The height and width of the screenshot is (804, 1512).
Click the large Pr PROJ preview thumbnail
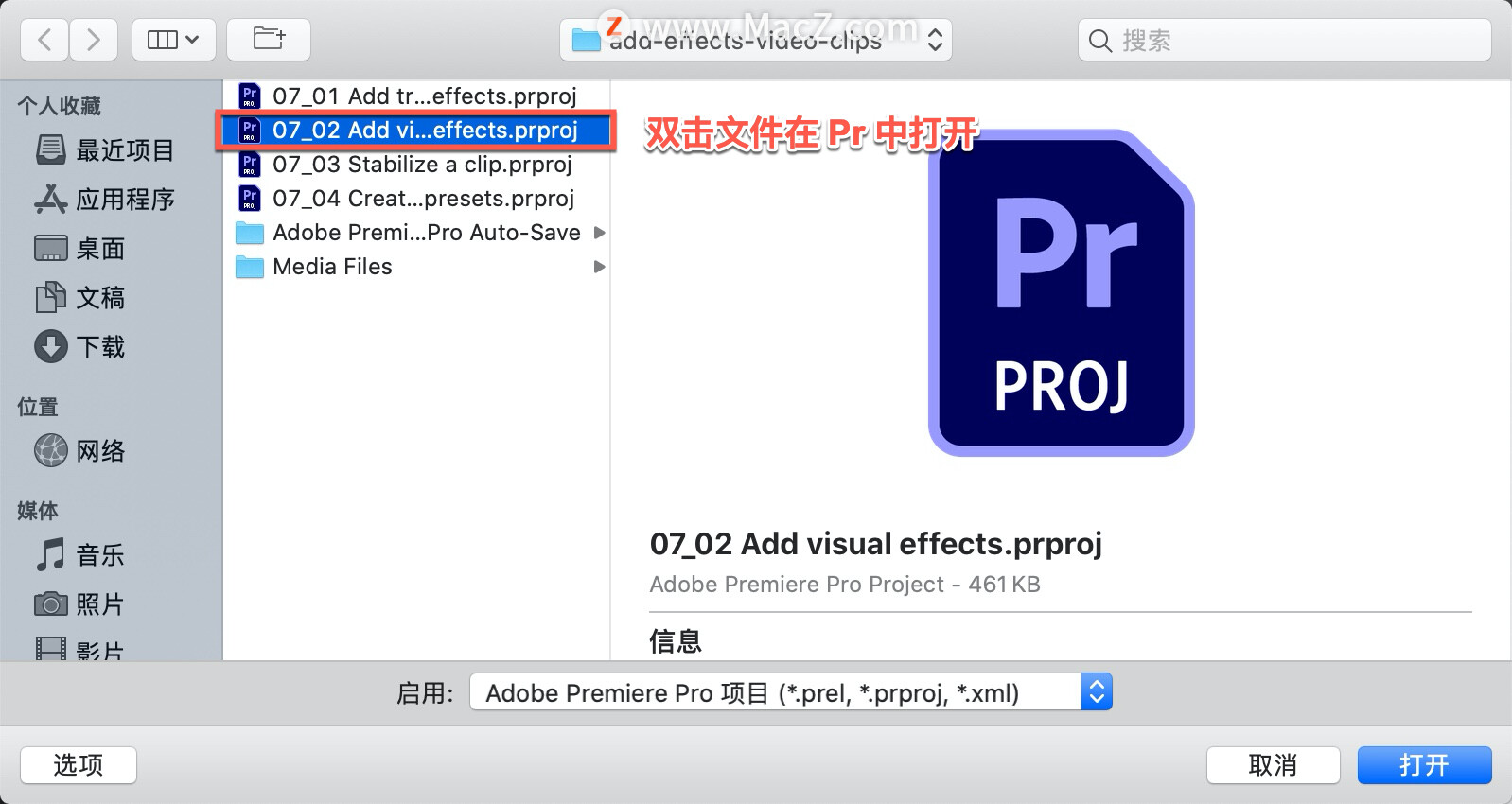pos(1061,293)
